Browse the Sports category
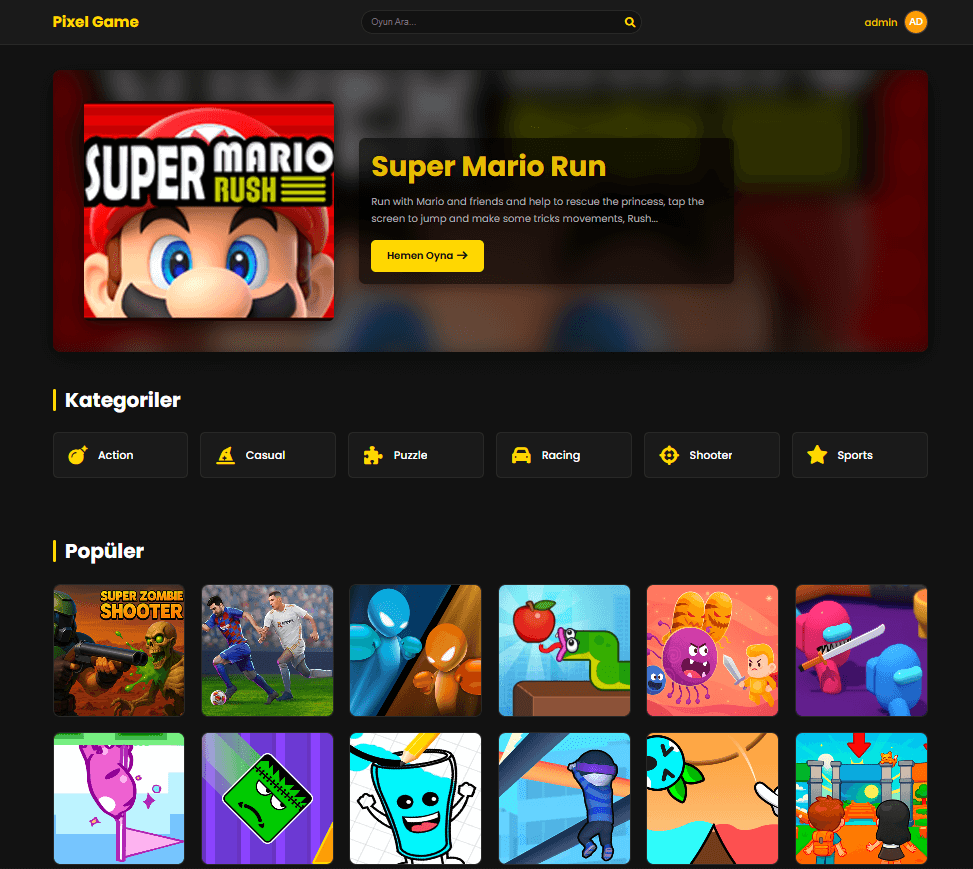 859,455
